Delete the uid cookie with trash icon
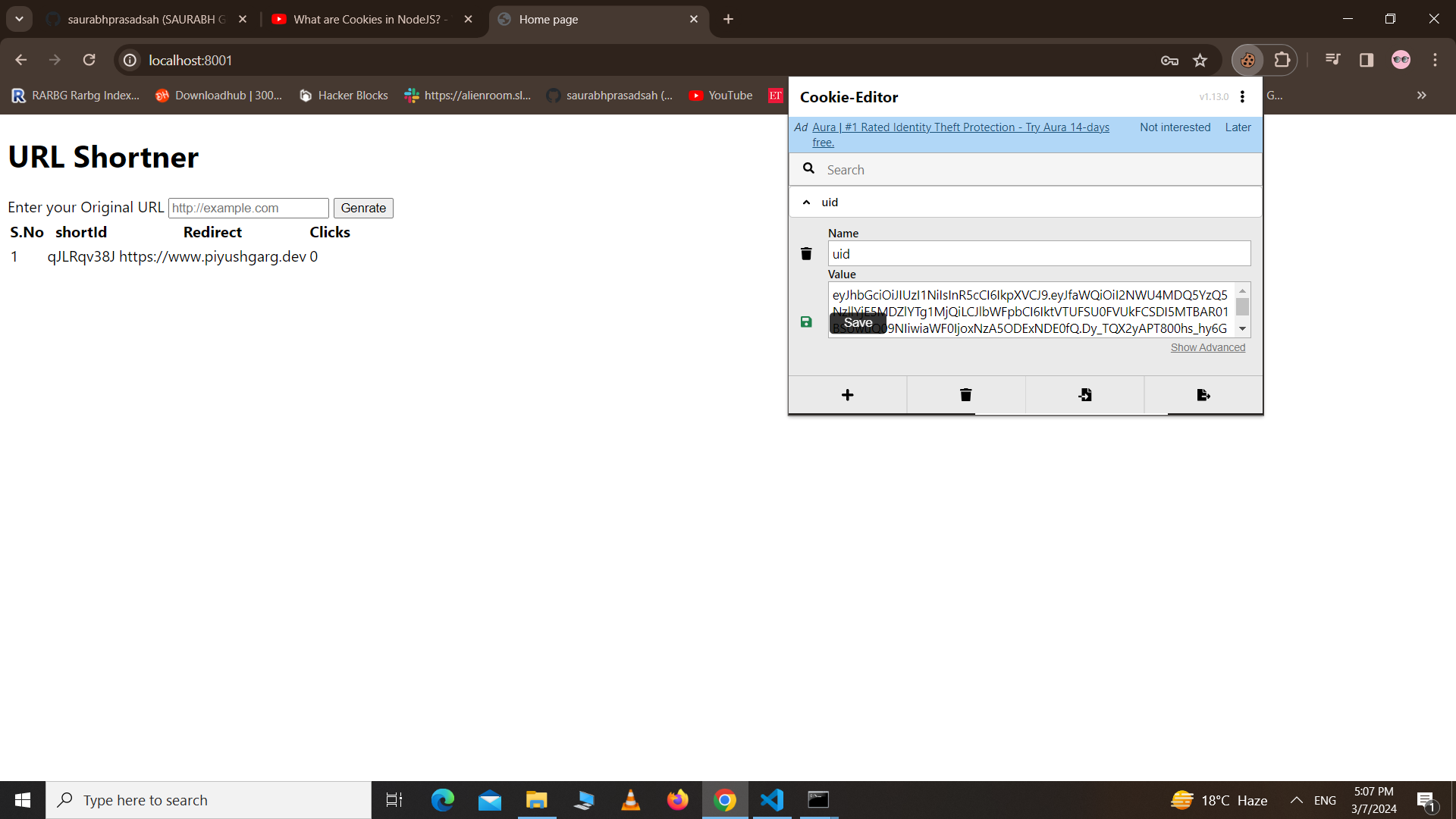This screenshot has width=1456, height=819. pos(806,254)
